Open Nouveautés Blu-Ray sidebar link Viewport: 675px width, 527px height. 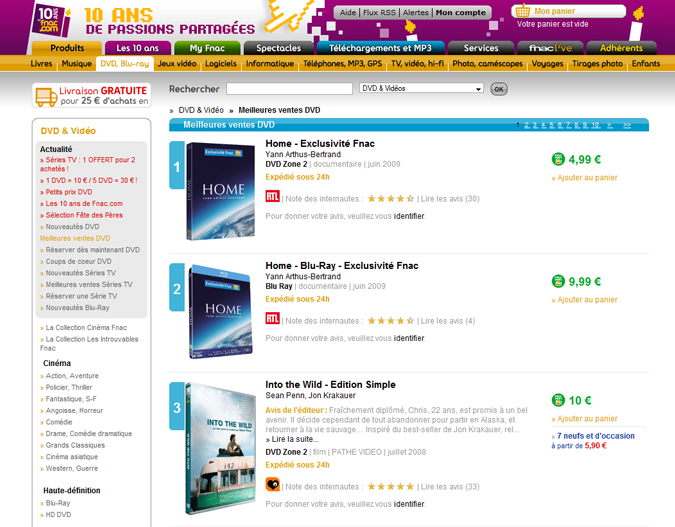point(77,307)
